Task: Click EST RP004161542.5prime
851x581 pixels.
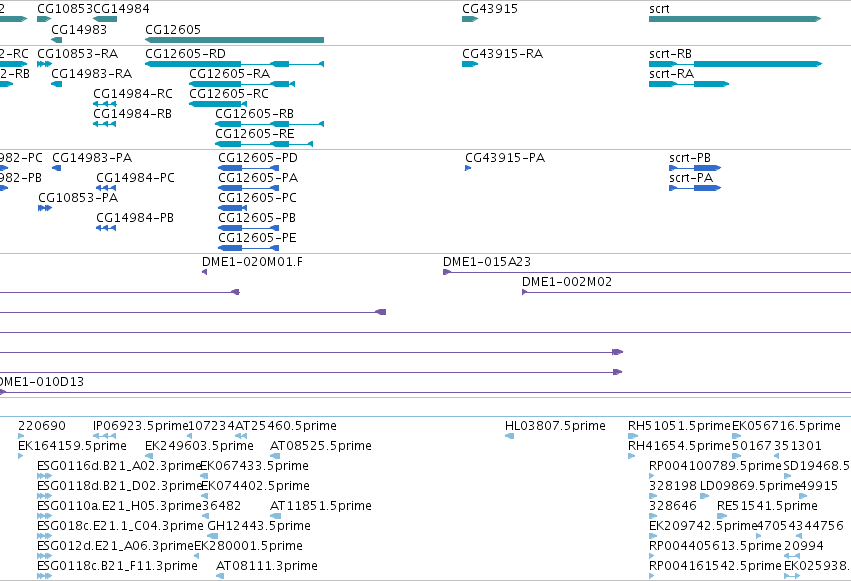Action: 651,576
